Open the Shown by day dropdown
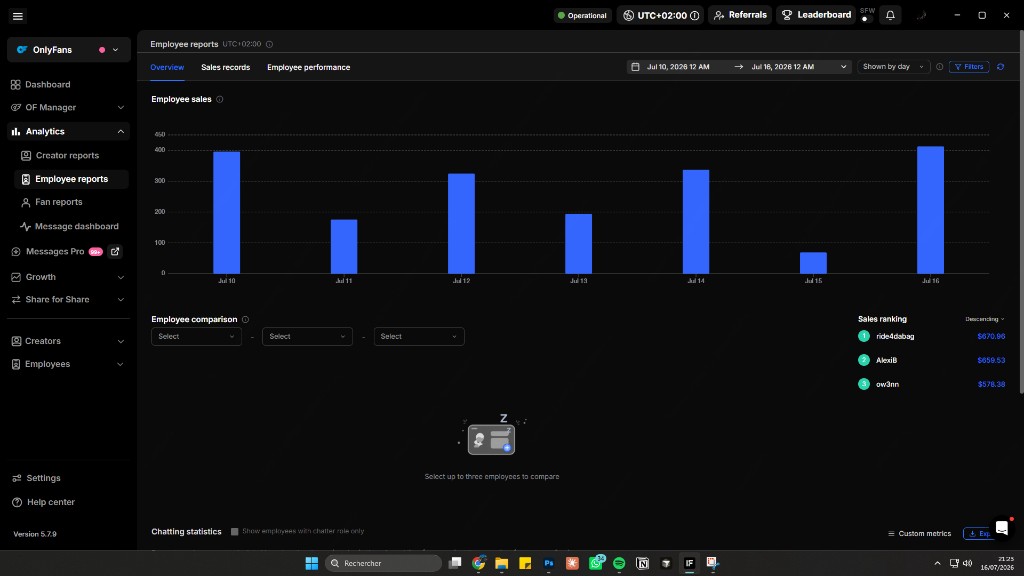The image size is (1024, 576). [893, 67]
